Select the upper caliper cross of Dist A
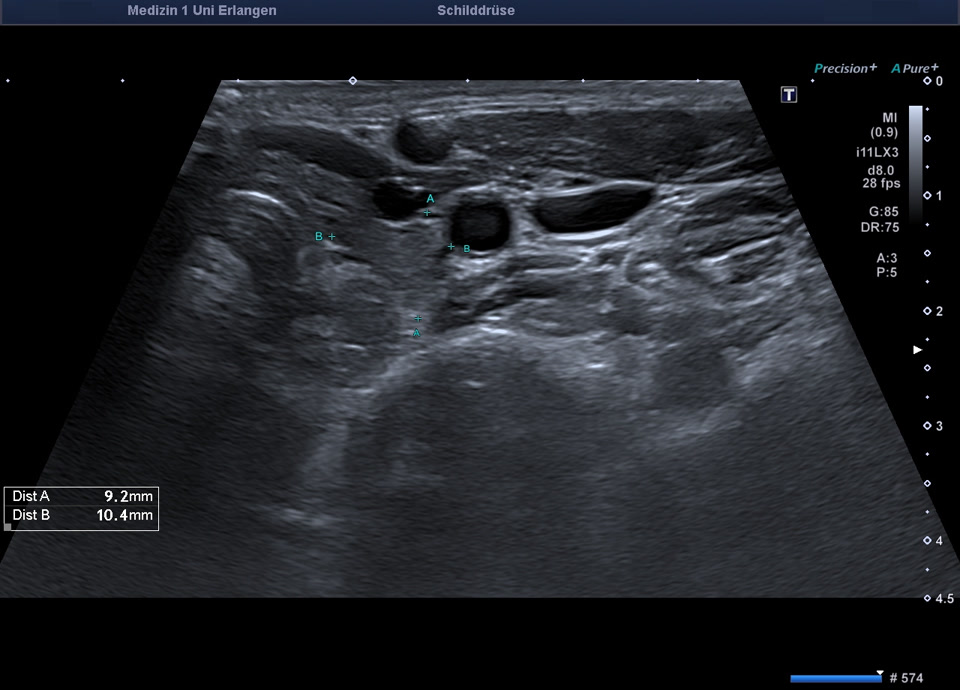The height and width of the screenshot is (690, 960). pos(427,212)
